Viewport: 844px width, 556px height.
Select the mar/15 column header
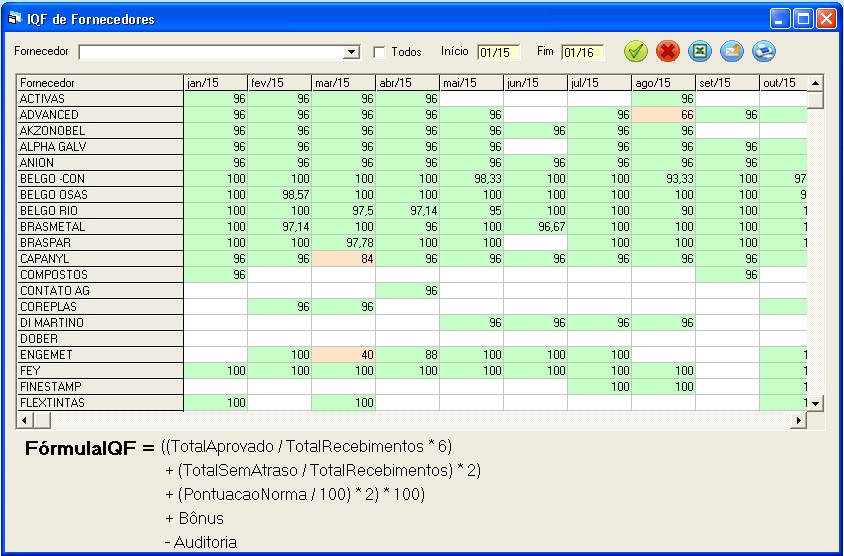coord(343,83)
